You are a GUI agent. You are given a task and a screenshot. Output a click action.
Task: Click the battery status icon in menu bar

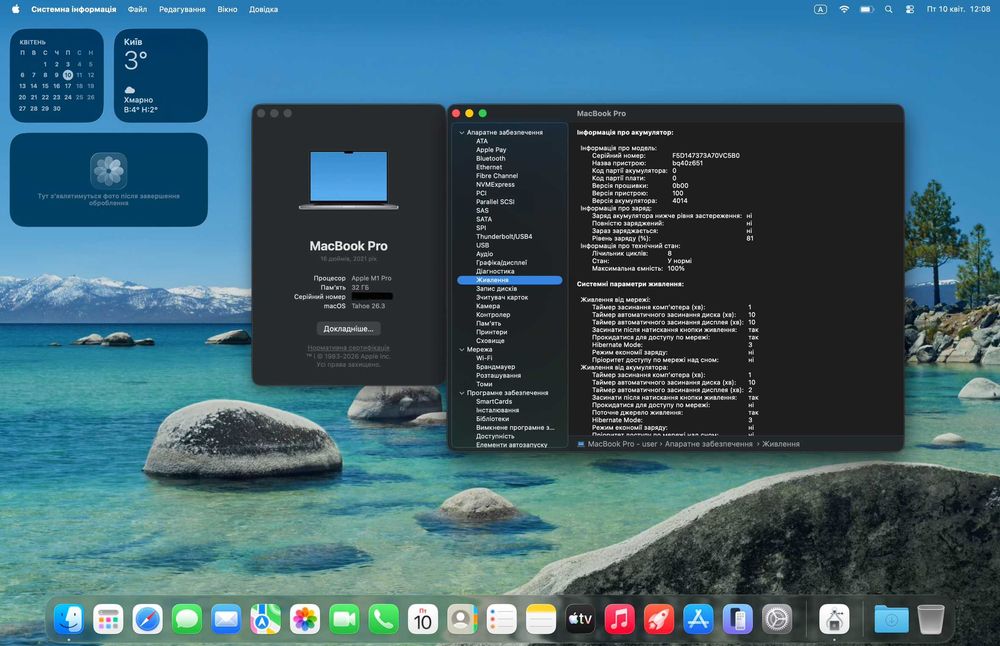point(866,9)
